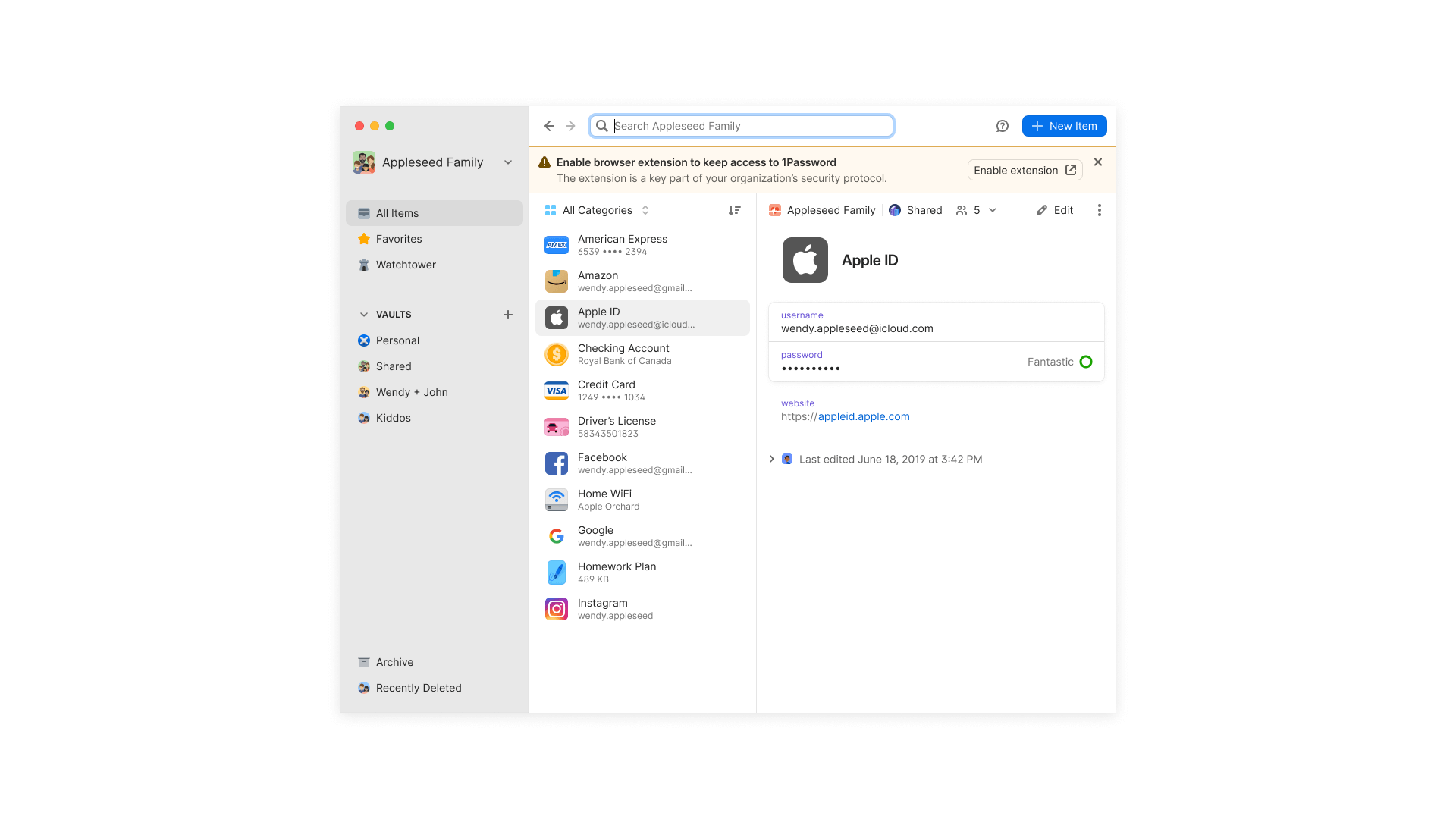This screenshot has height=819, width=1456.
Task: Click the Driver's License icon
Action: [557, 427]
